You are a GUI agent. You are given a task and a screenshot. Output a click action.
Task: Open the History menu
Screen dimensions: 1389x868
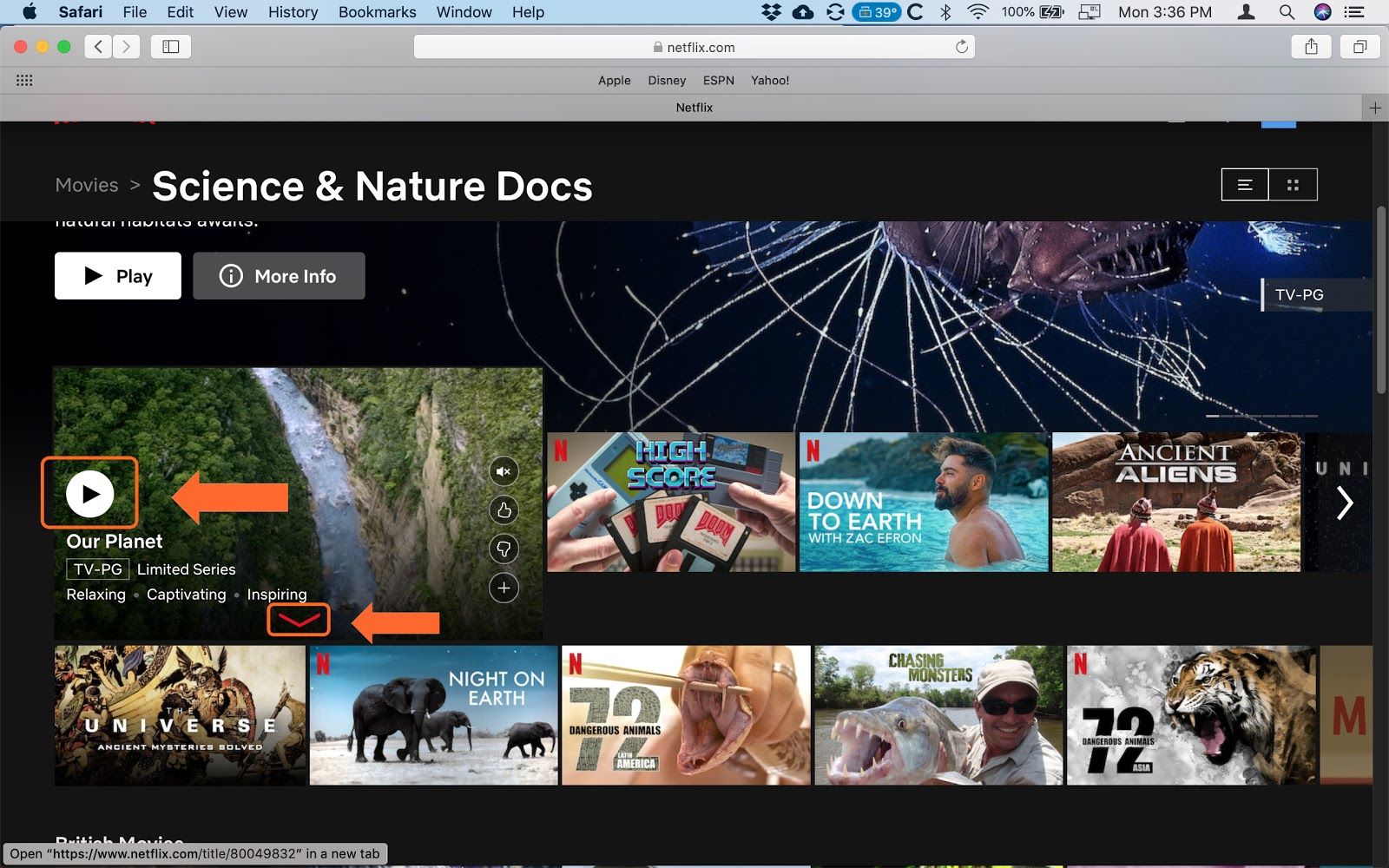(x=293, y=12)
